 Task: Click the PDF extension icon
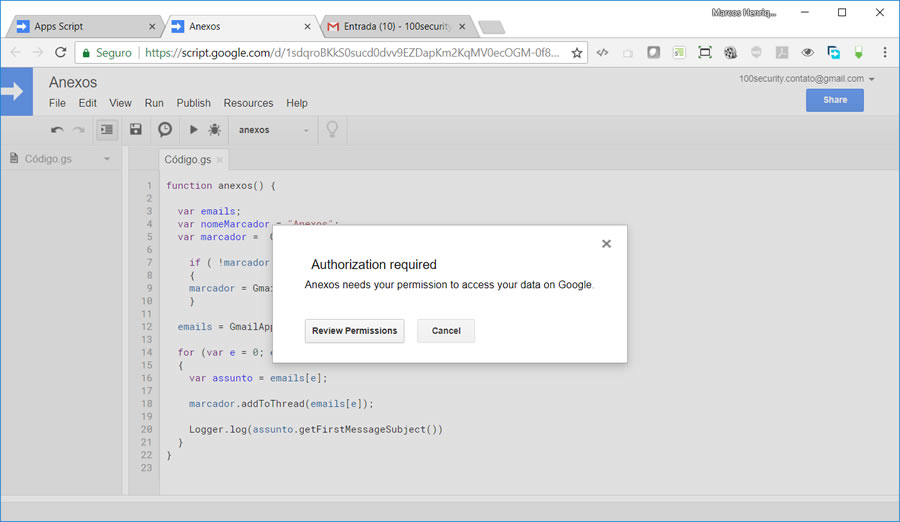click(782, 52)
